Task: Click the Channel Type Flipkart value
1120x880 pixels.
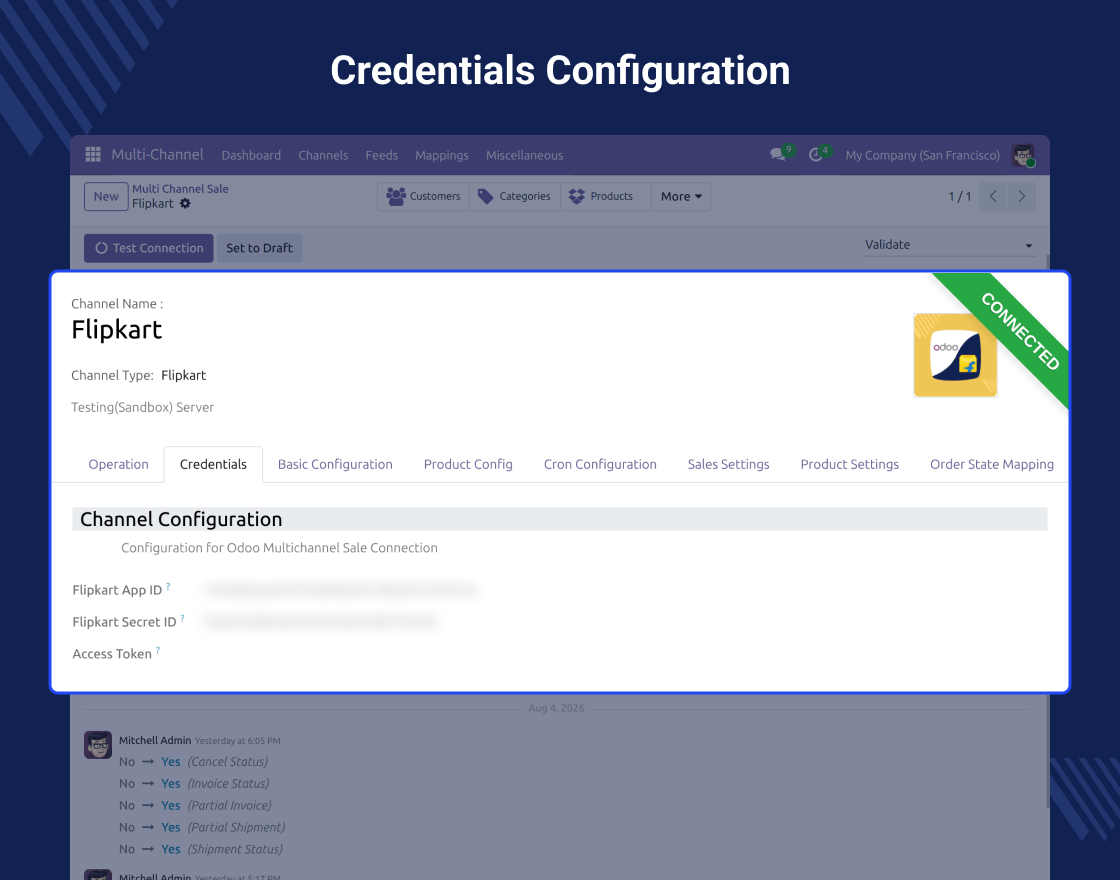Action: pos(184,375)
